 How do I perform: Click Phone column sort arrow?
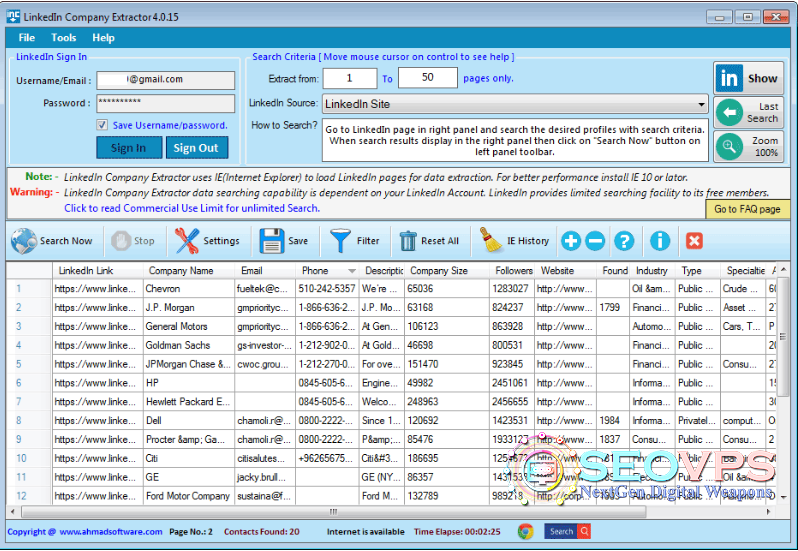(352, 271)
